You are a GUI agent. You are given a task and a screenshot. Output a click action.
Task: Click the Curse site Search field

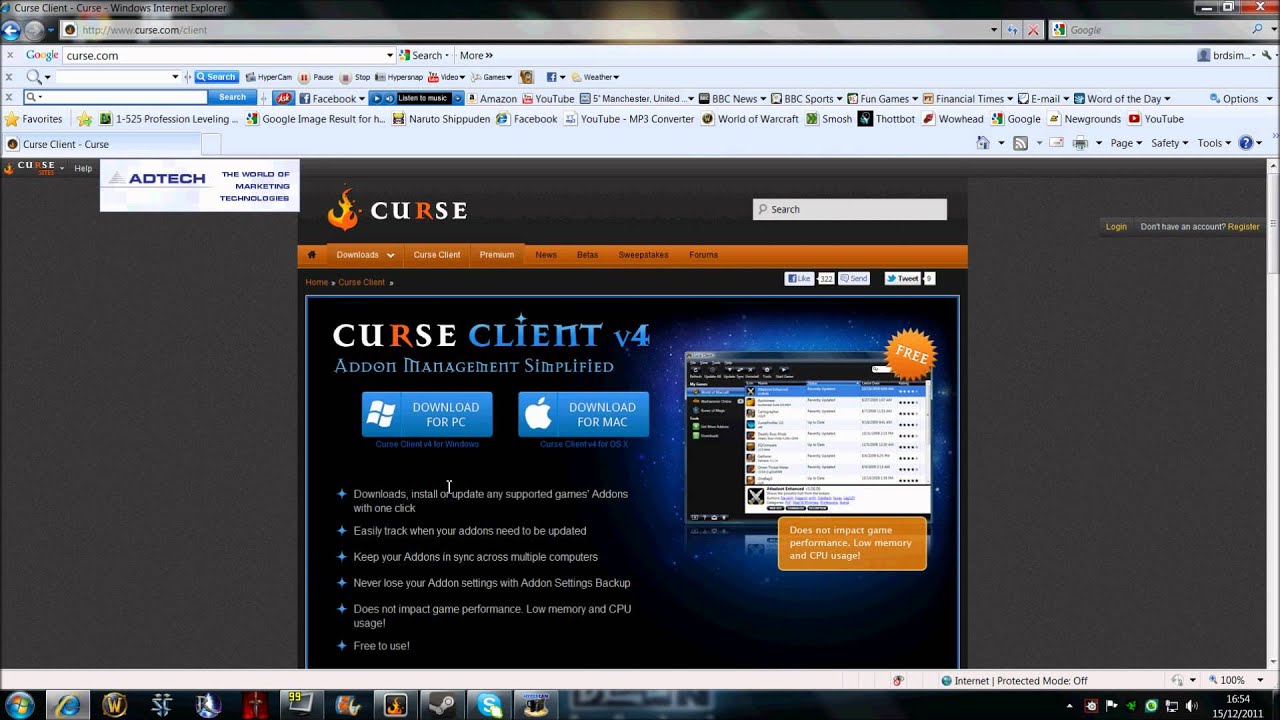pos(850,209)
